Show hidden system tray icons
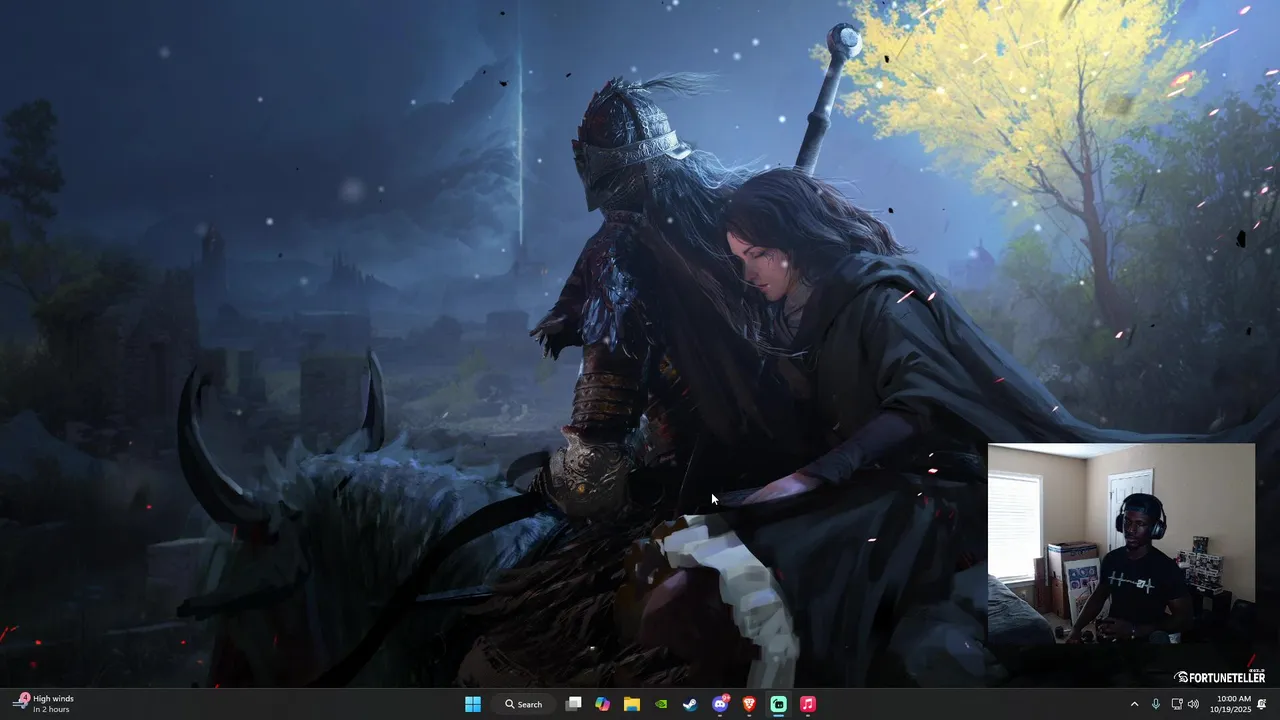Viewport: 1280px width, 720px height. [x=1134, y=704]
